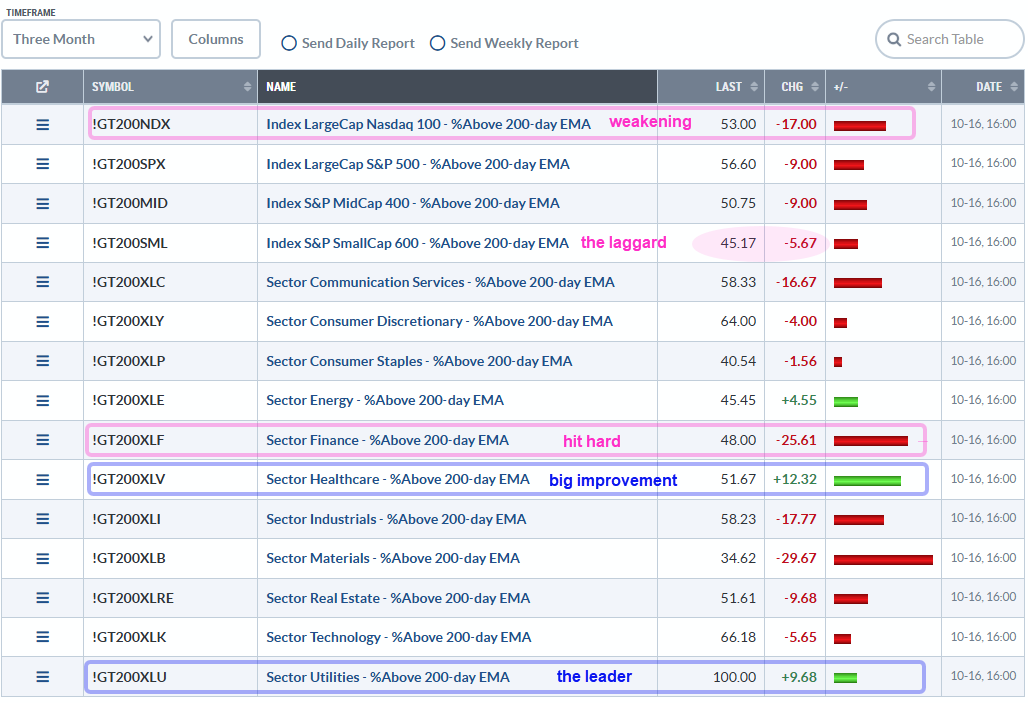Open Sector Technology %Above 200-day EMA link
Screen dimensions: 1028x703
point(398,638)
